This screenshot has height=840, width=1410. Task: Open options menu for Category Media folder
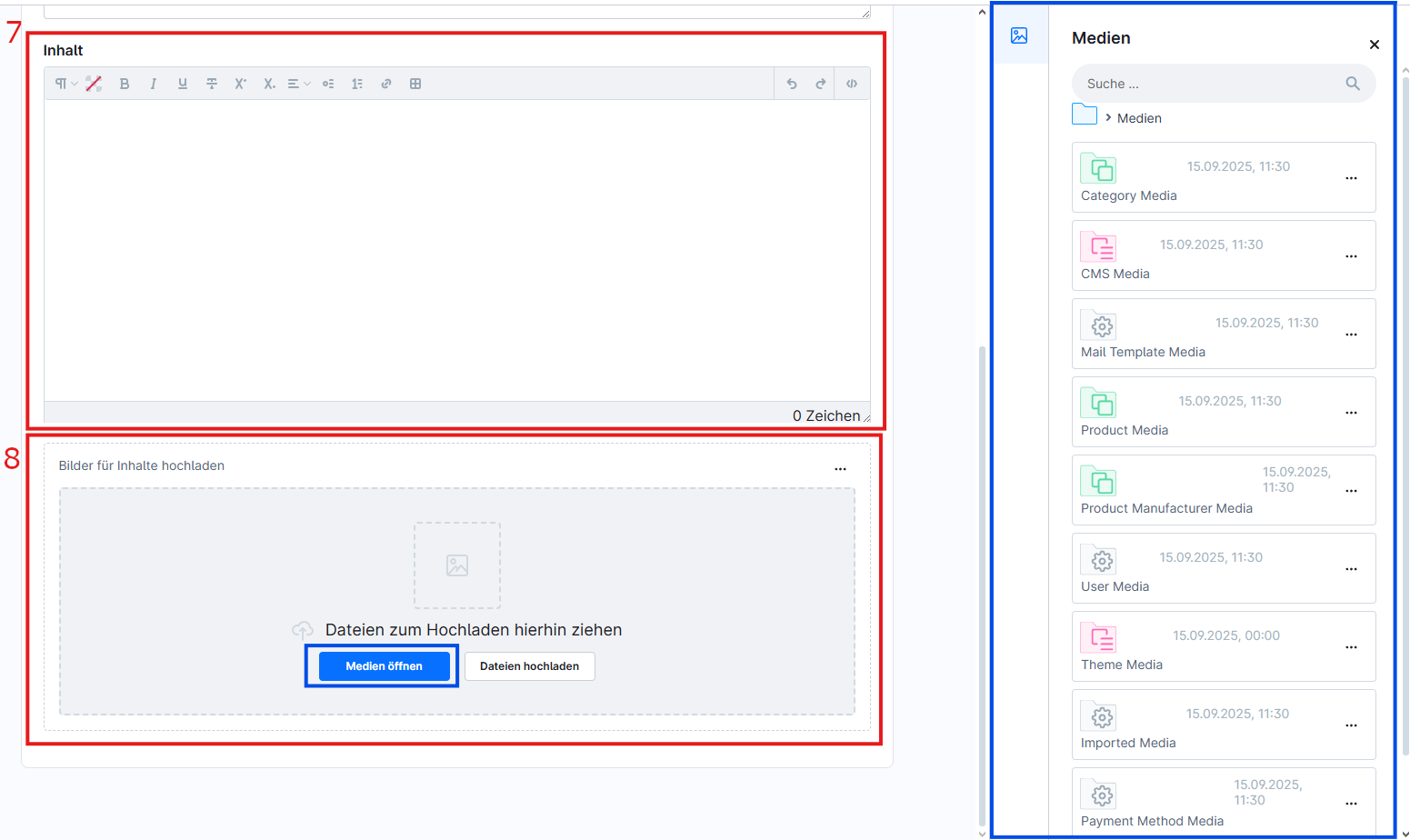1351,178
